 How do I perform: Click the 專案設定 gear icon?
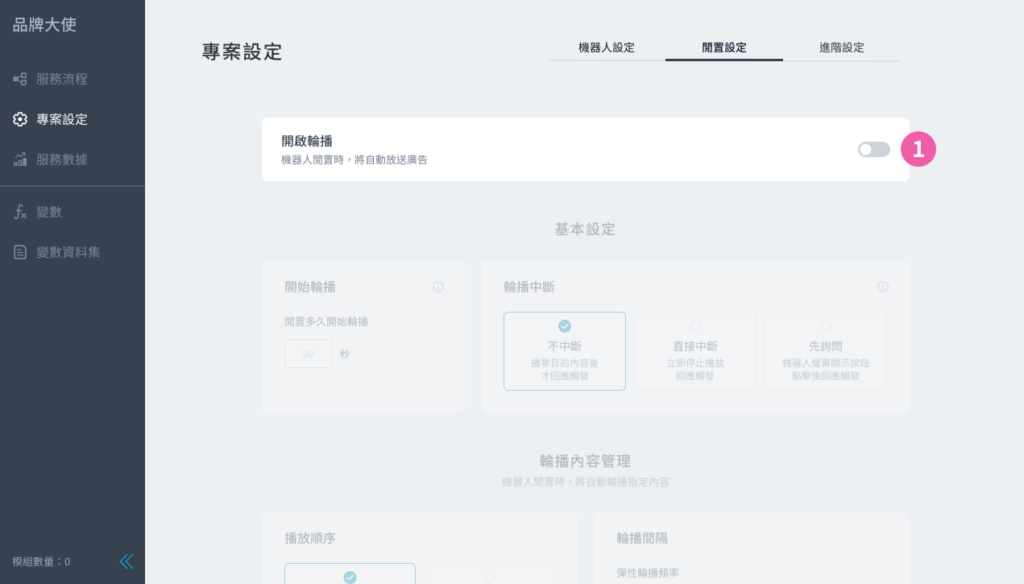coord(20,120)
